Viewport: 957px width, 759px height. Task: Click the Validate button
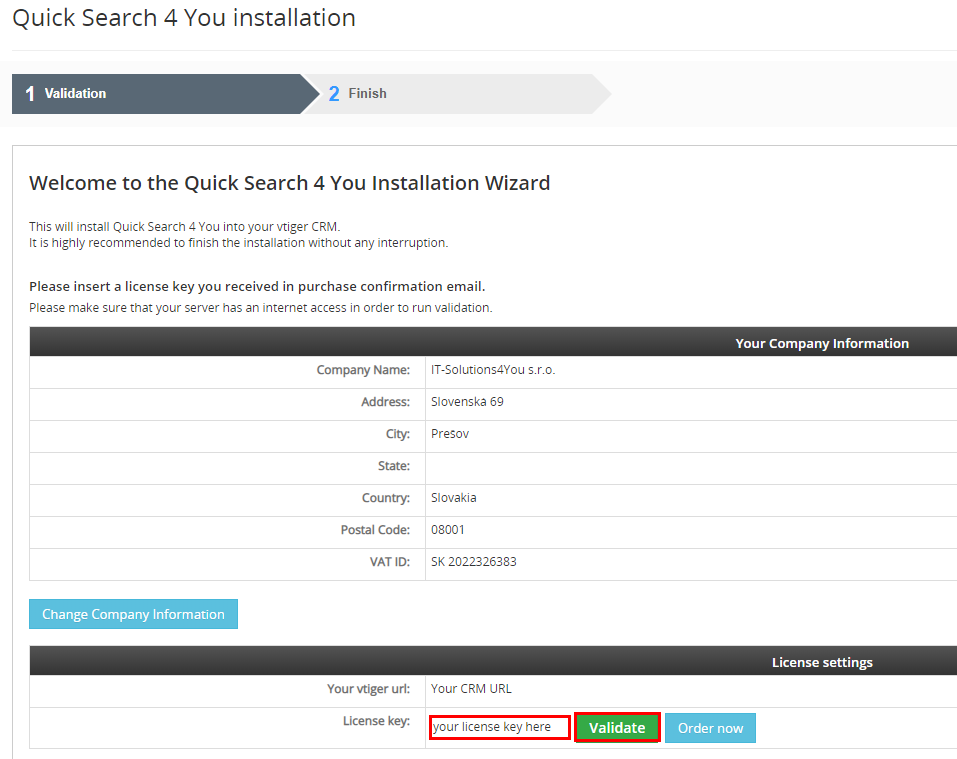617,728
